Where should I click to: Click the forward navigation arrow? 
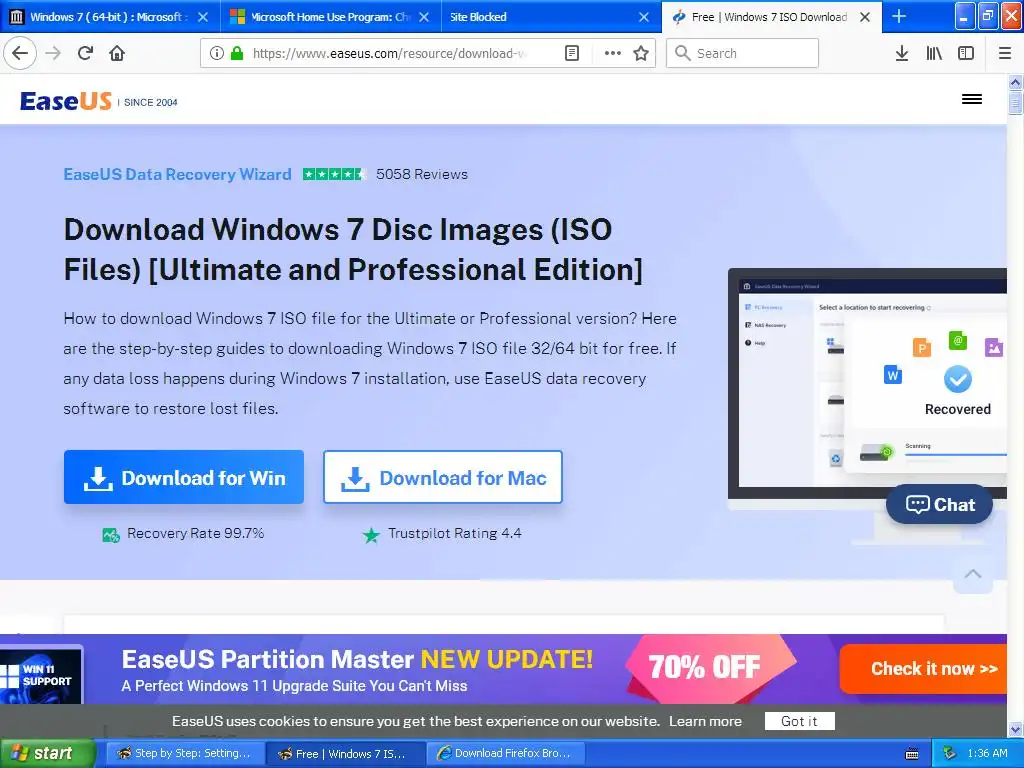tap(53, 53)
